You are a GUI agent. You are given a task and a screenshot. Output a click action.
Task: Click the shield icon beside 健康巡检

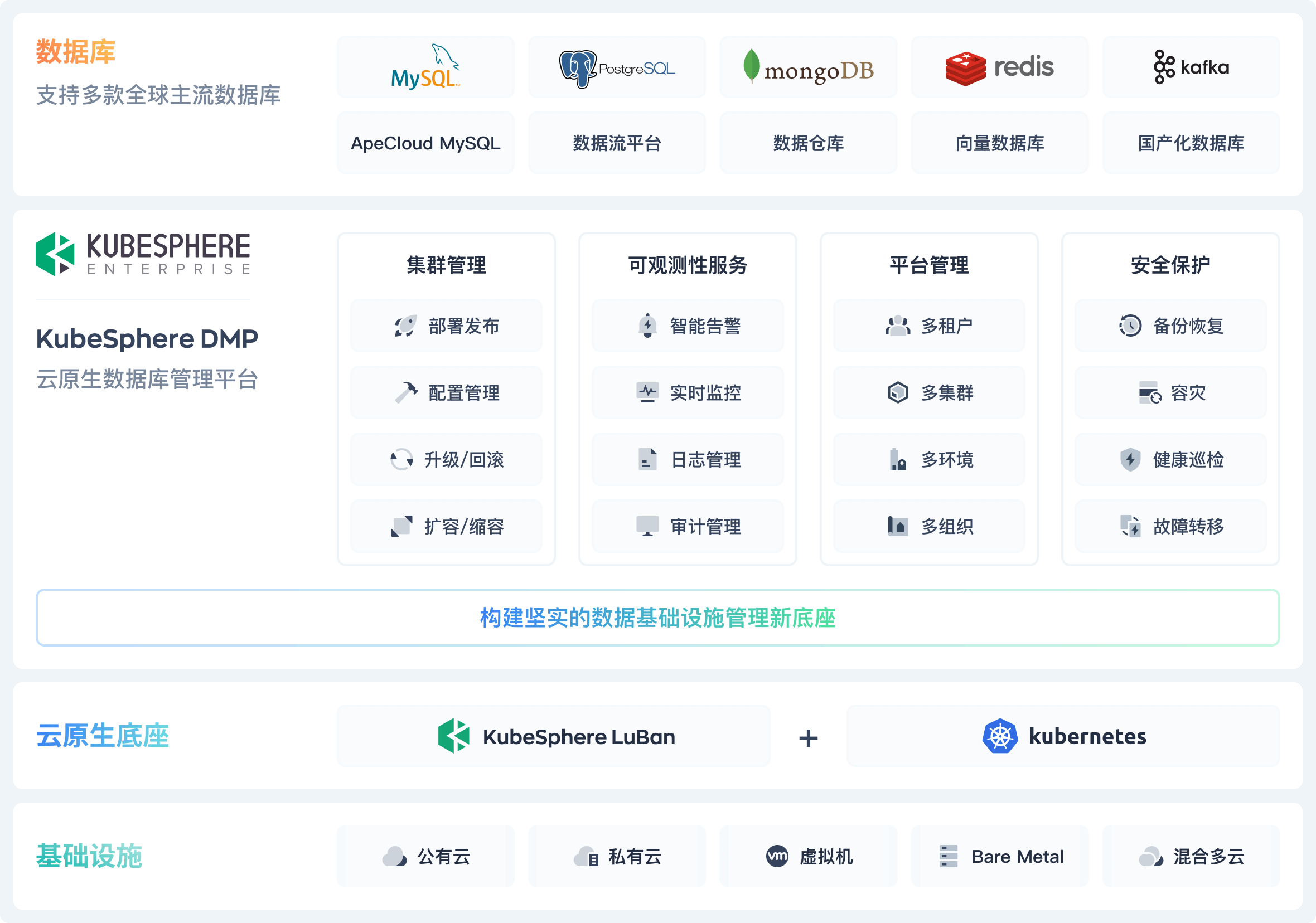click(1130, 459)
